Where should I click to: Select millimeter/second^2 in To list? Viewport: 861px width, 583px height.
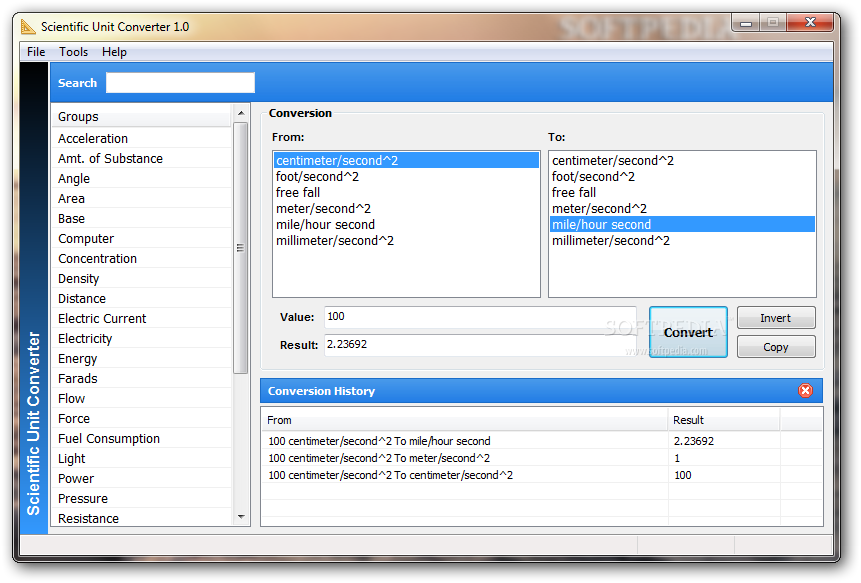[682, 240]
